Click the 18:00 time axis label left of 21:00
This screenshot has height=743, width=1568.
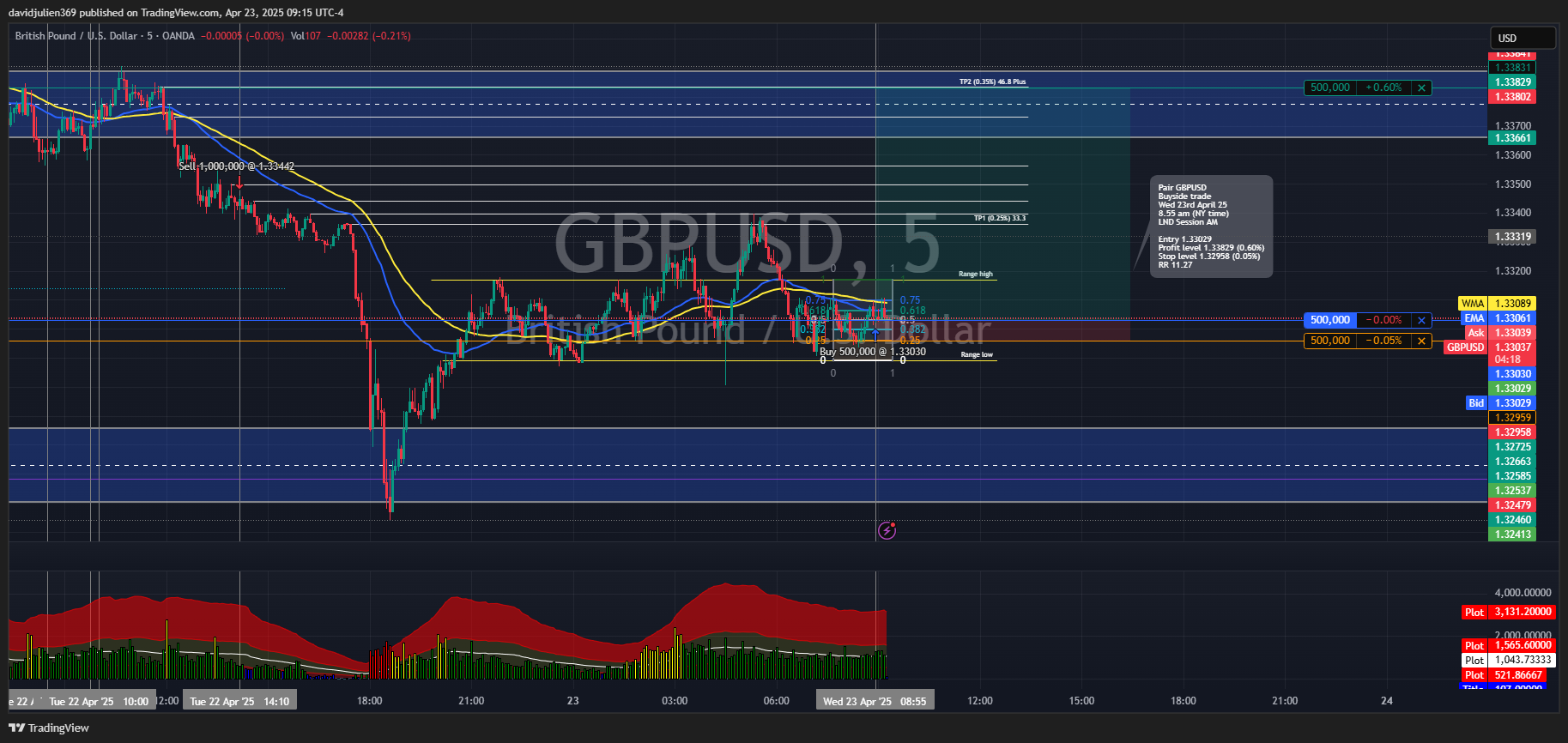pos(370,701)
